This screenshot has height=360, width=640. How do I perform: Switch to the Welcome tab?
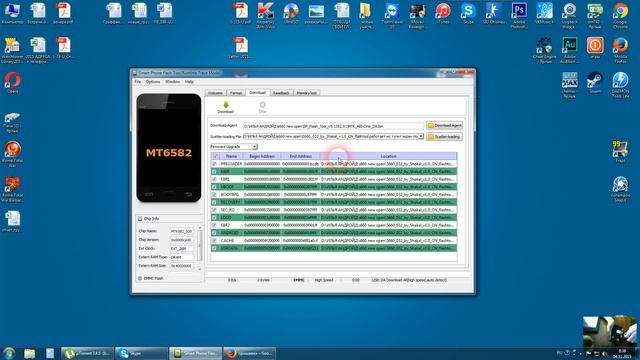216,93
